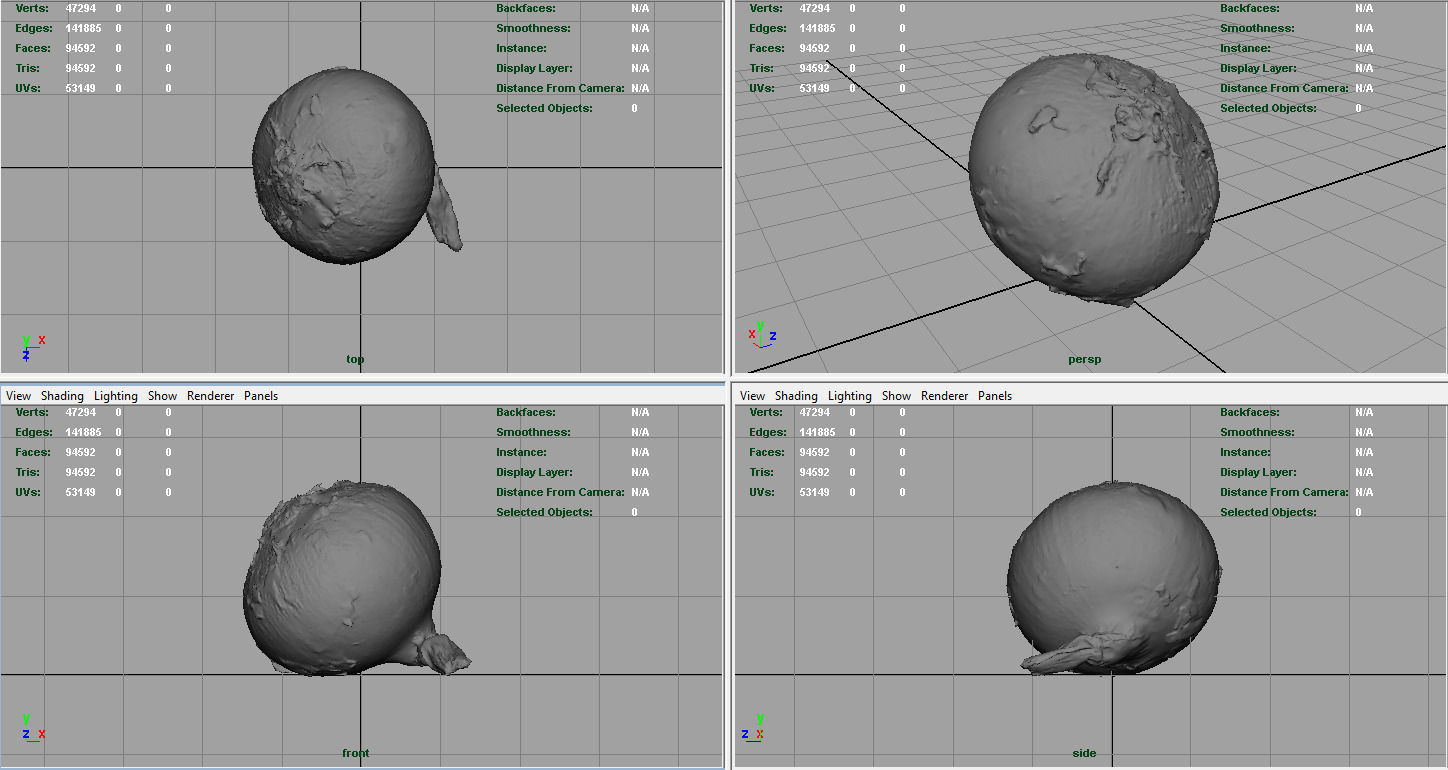Click 'Smoothness:' in the front view
Screen dimensions: 1448x770
click(x=533, y=432)
